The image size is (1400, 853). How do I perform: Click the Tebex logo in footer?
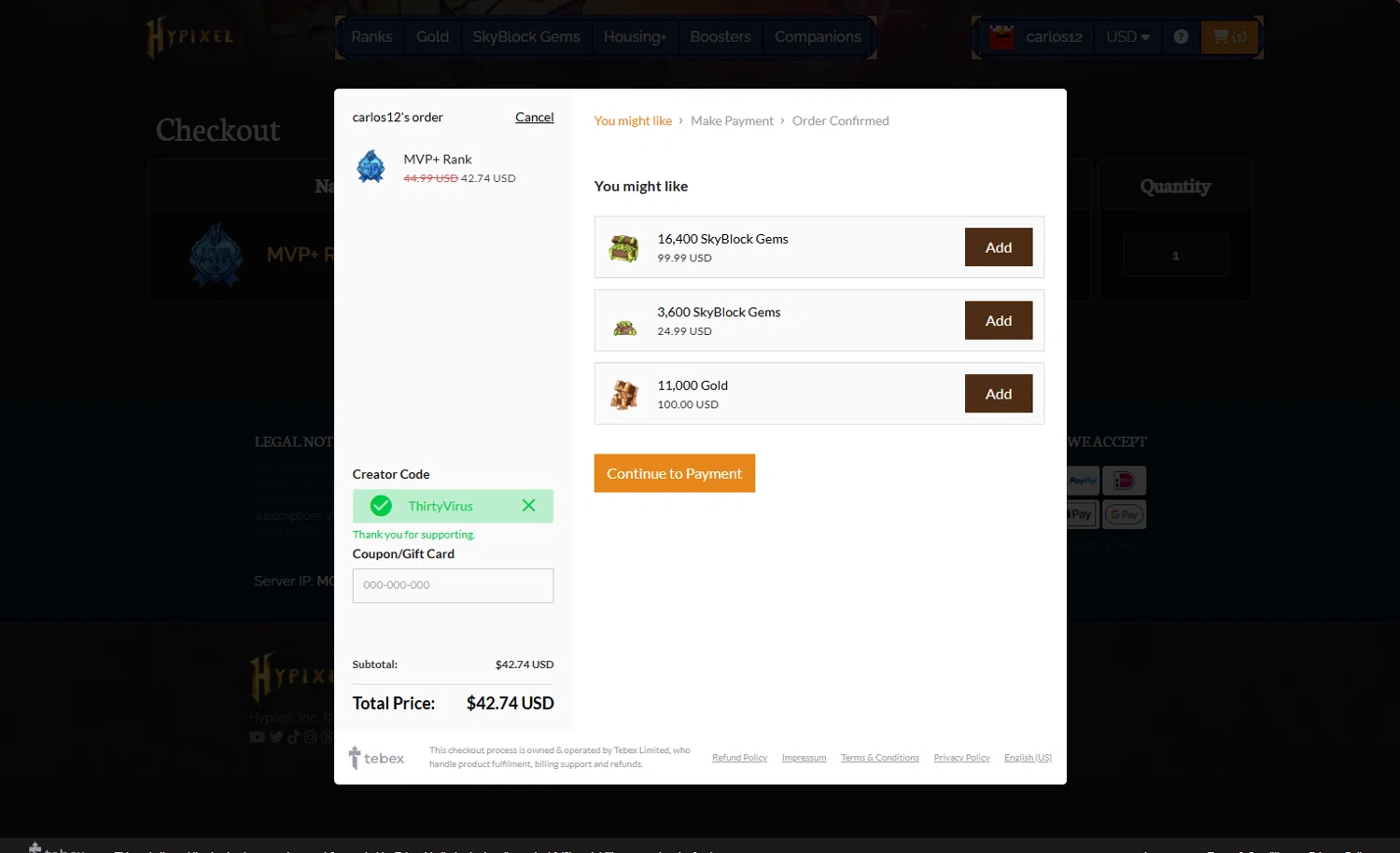pos(376,758)
